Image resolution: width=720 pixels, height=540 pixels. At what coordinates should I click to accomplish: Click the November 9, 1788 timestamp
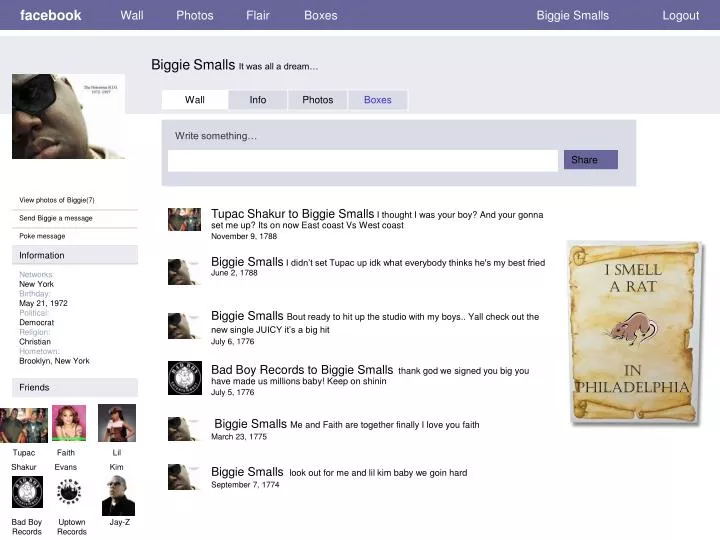(x=244, y=236)
